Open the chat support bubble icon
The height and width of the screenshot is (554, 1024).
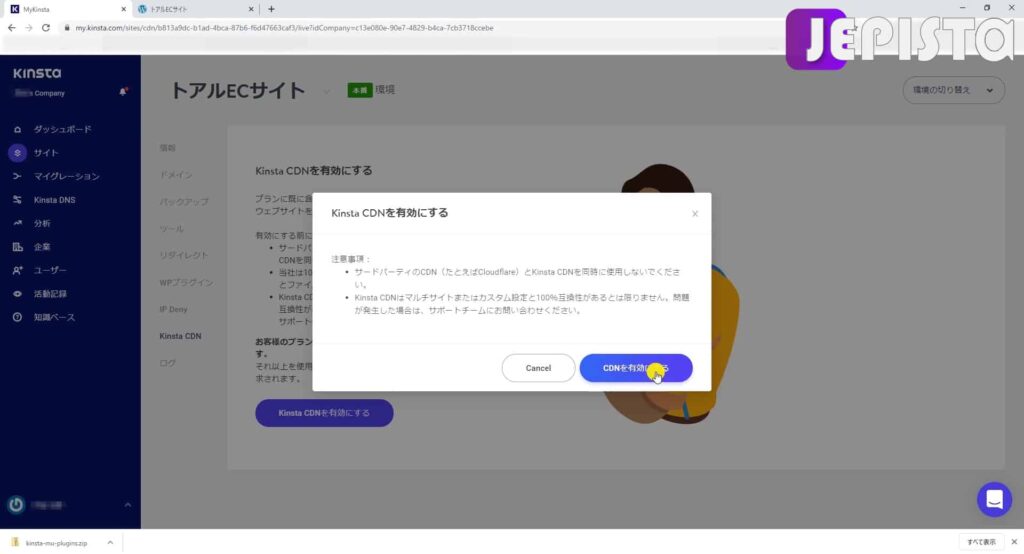(994, 500)
